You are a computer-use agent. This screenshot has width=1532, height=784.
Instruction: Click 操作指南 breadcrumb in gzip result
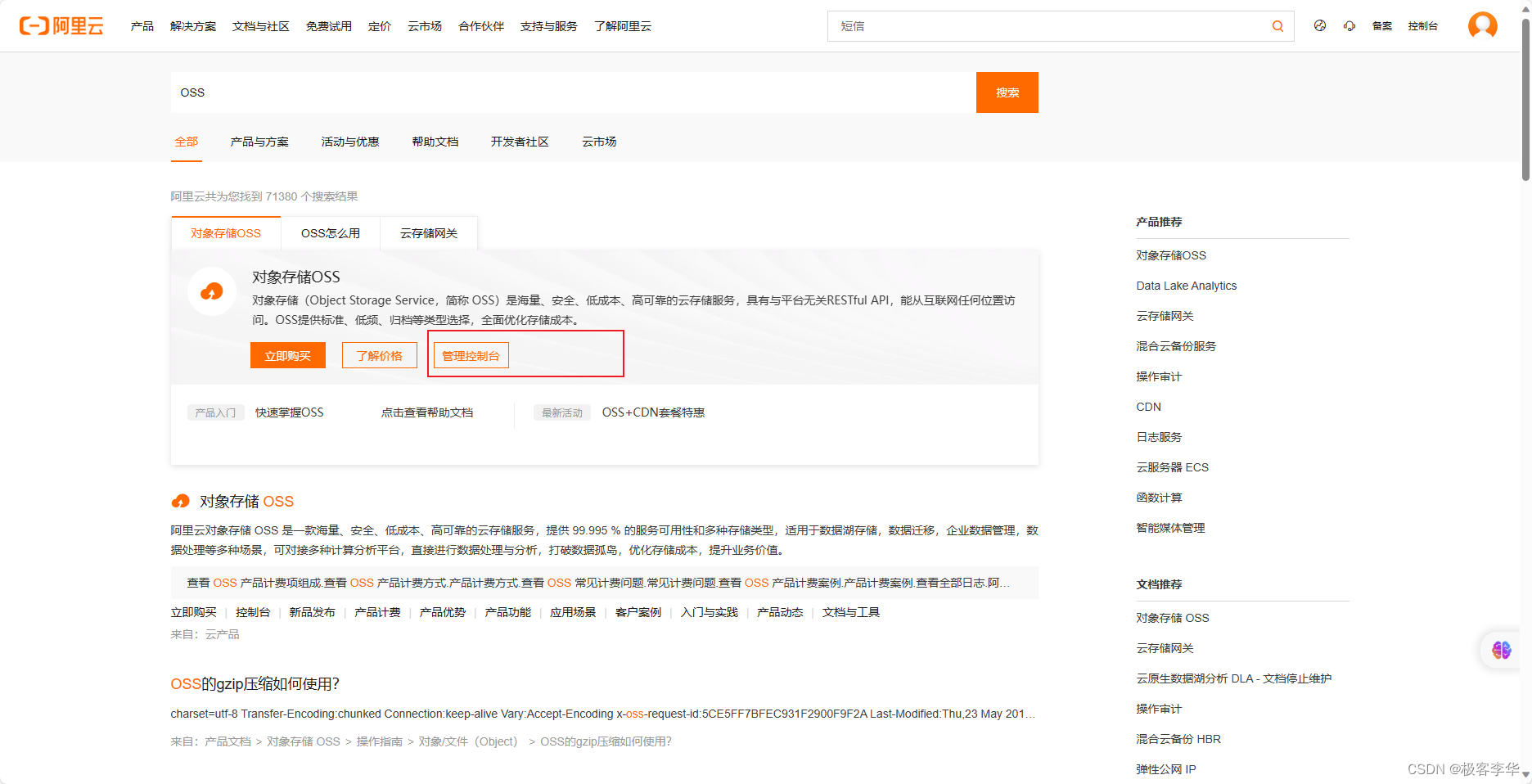click(x=380, y=741)
